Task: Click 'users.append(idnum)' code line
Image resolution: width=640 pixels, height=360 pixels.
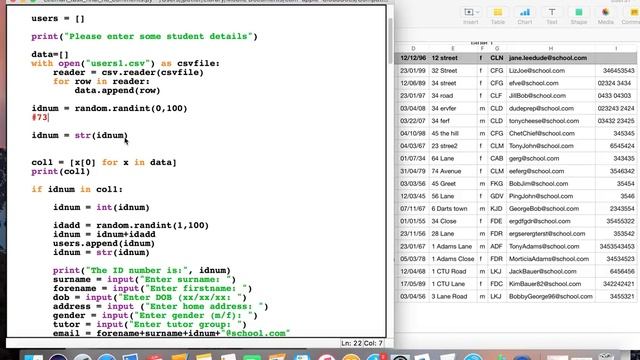Action: 104,243
